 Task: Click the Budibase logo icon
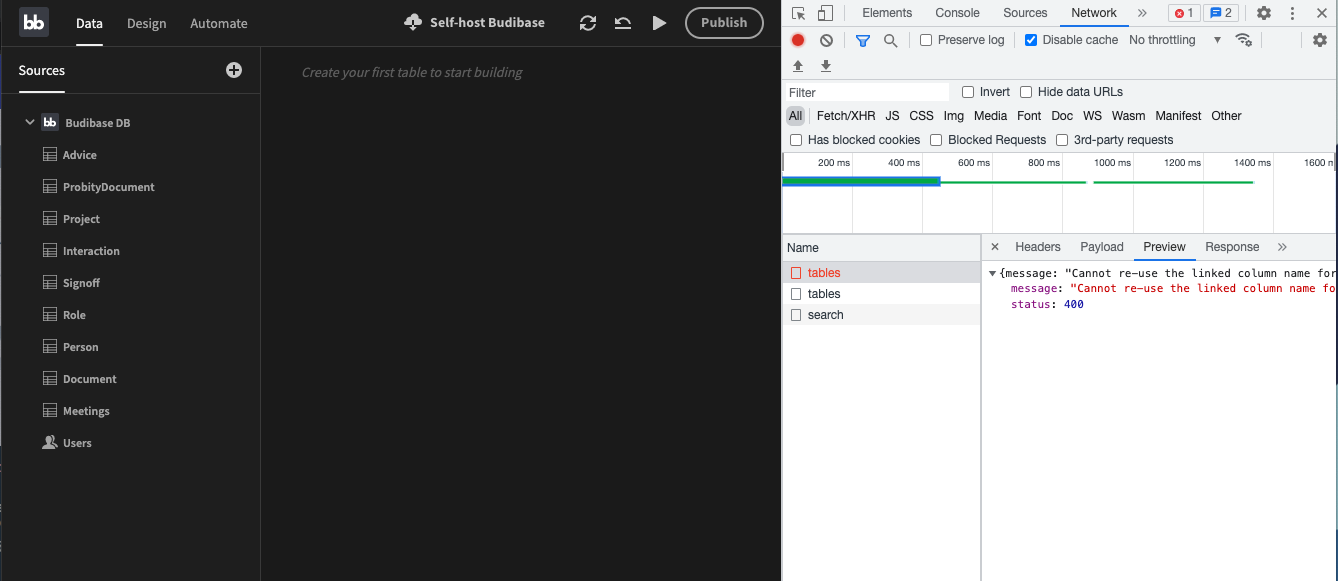(34, 22)
